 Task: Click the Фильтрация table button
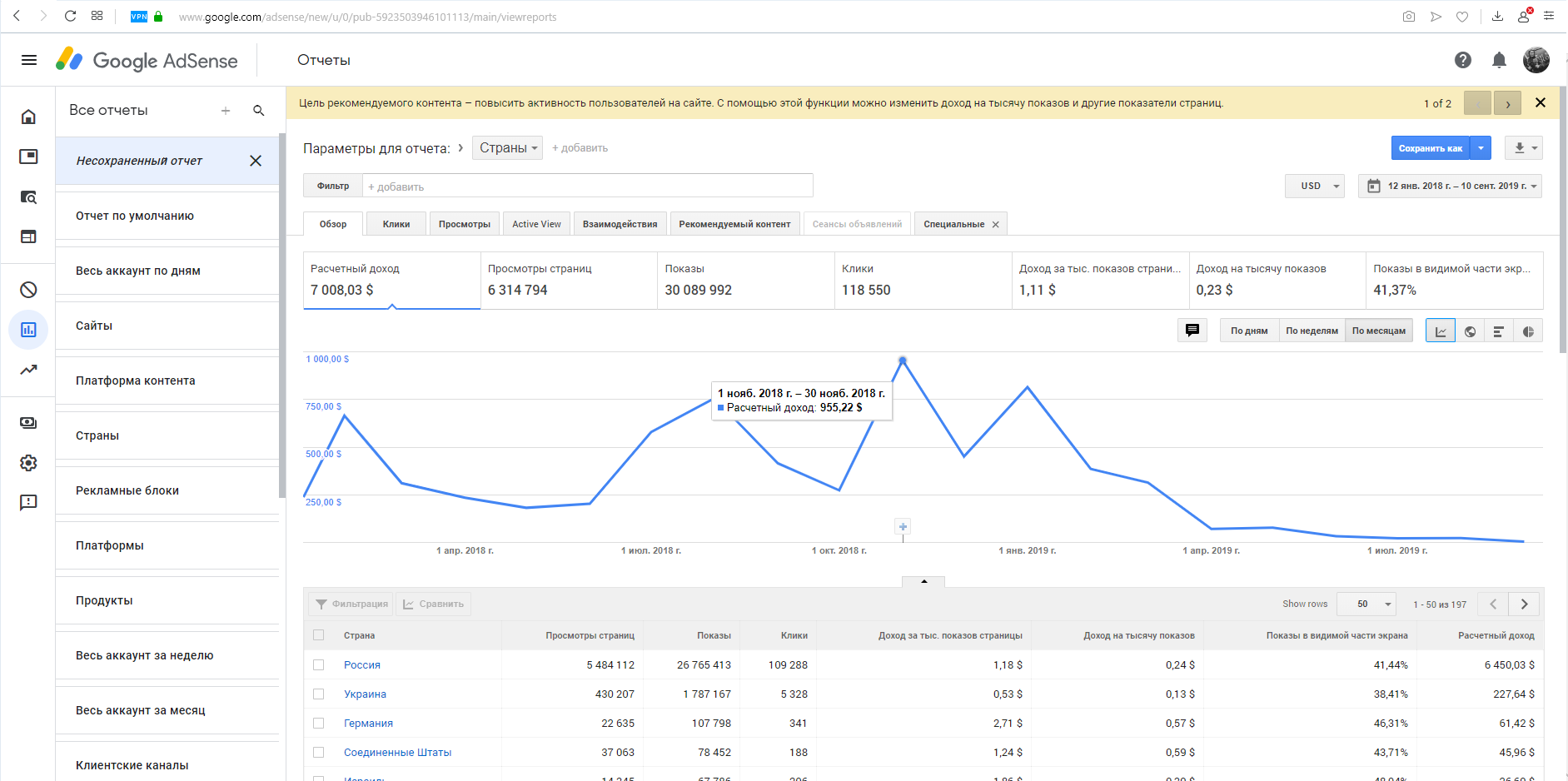pyautogui.click(x=352, y=604)
